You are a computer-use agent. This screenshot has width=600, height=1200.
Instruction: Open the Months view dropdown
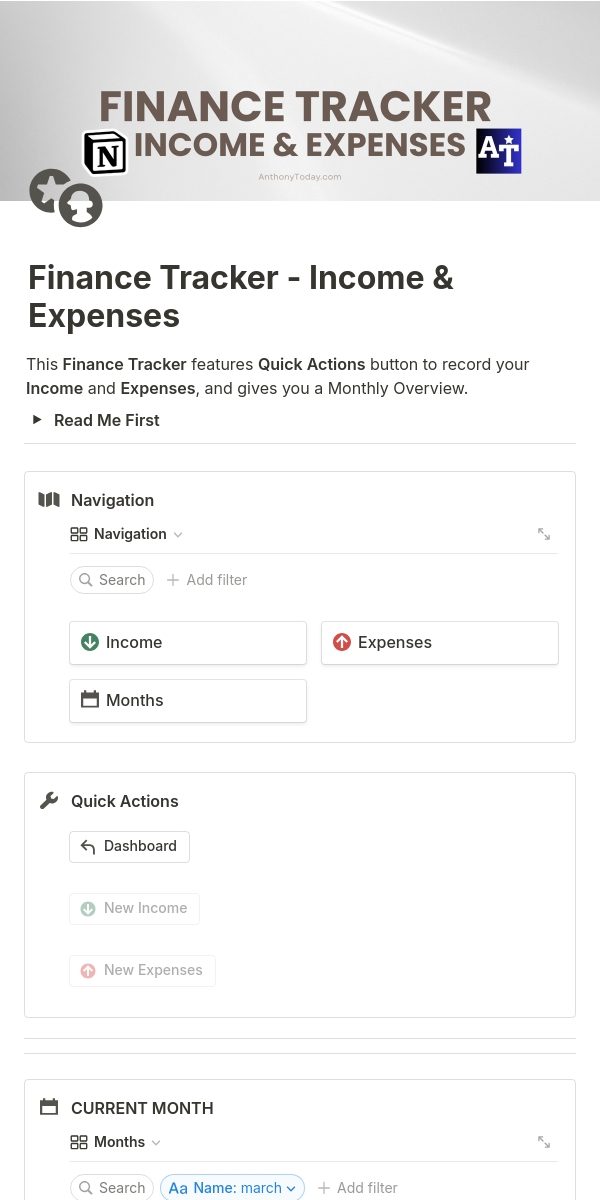[115, 1142]
